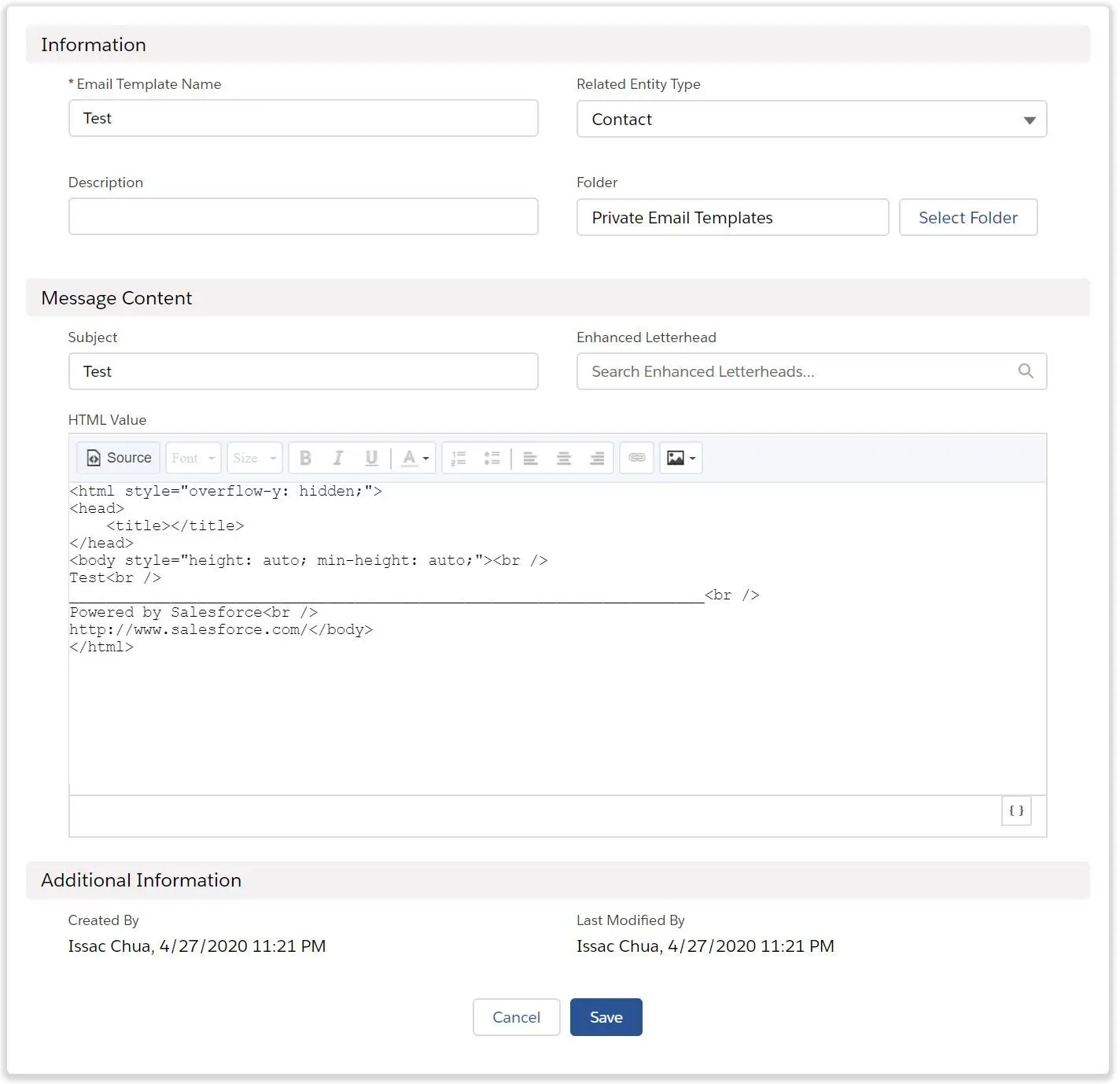The image size is (1120, 1084).
Task: Click the salesforce.com URL line in source
Action: pyautogui.click(x=221, y=629)
